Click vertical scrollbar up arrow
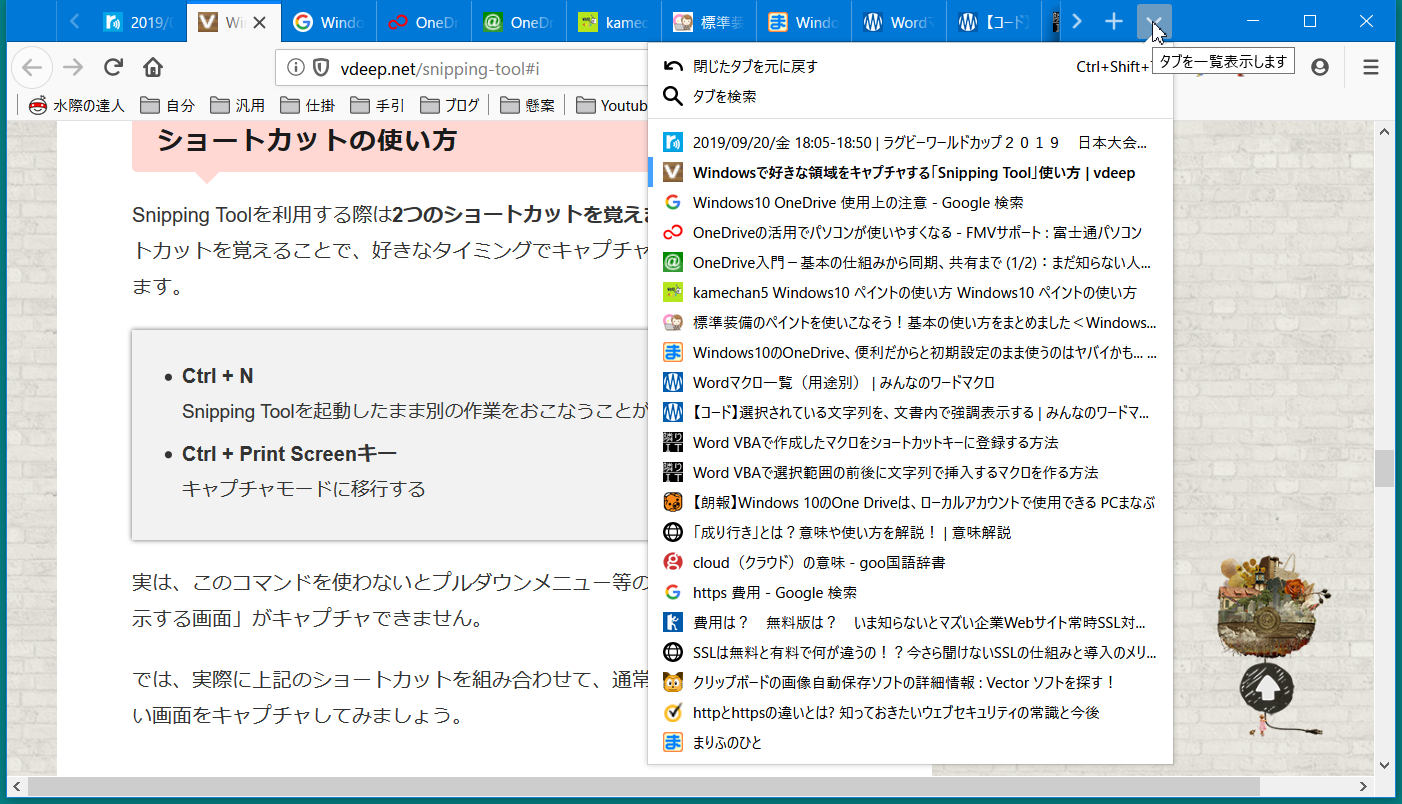 1385,131
